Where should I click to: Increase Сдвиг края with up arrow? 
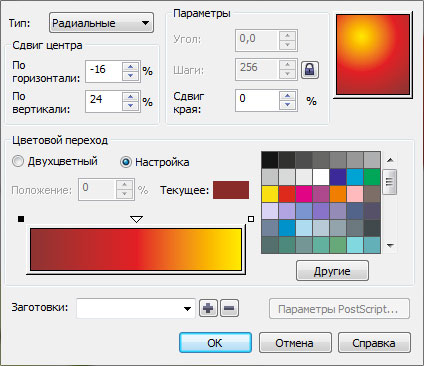click(x=287, y=96)
